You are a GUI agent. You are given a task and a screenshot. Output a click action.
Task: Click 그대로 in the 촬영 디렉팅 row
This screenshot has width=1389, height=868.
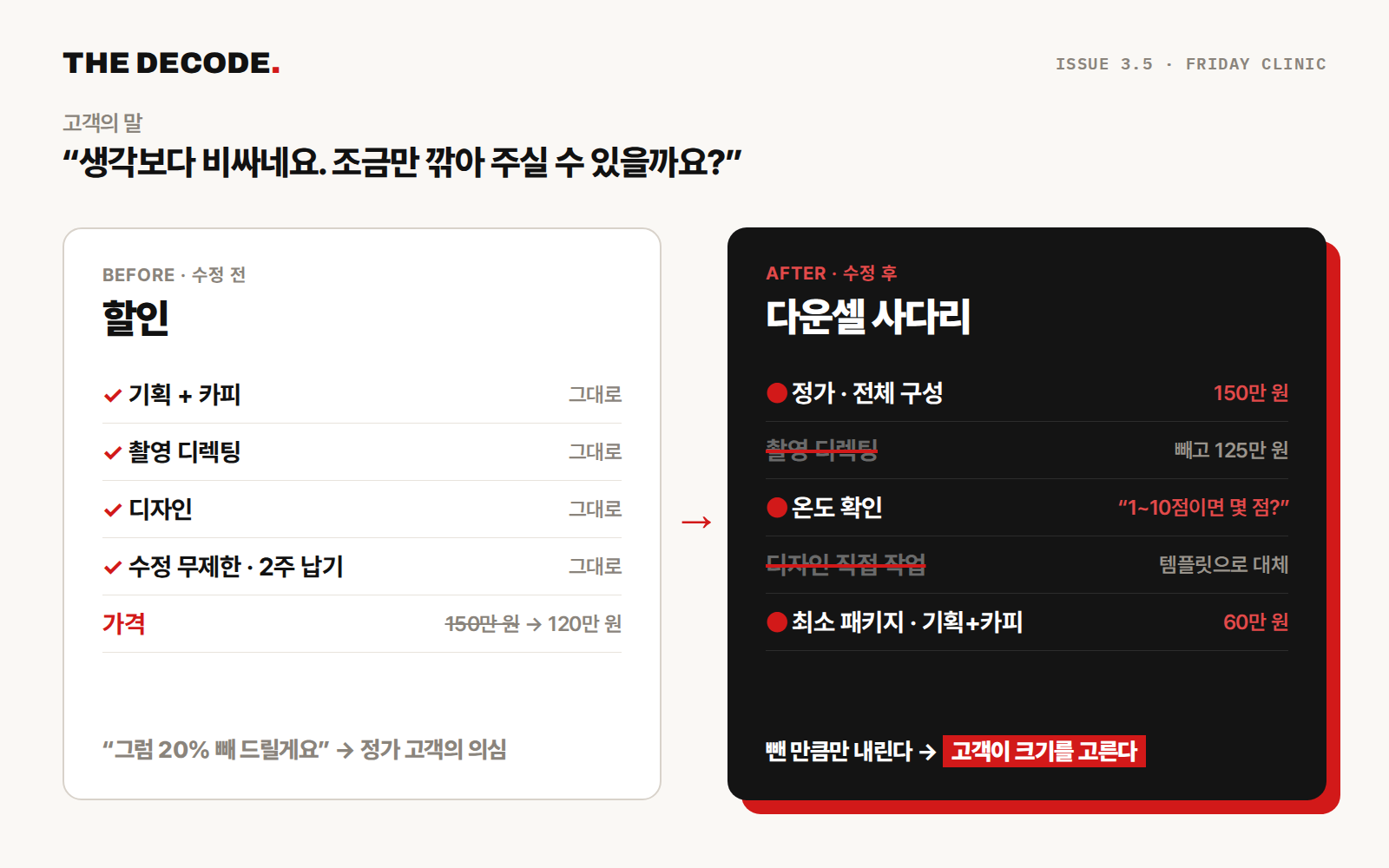pos(595,452)
